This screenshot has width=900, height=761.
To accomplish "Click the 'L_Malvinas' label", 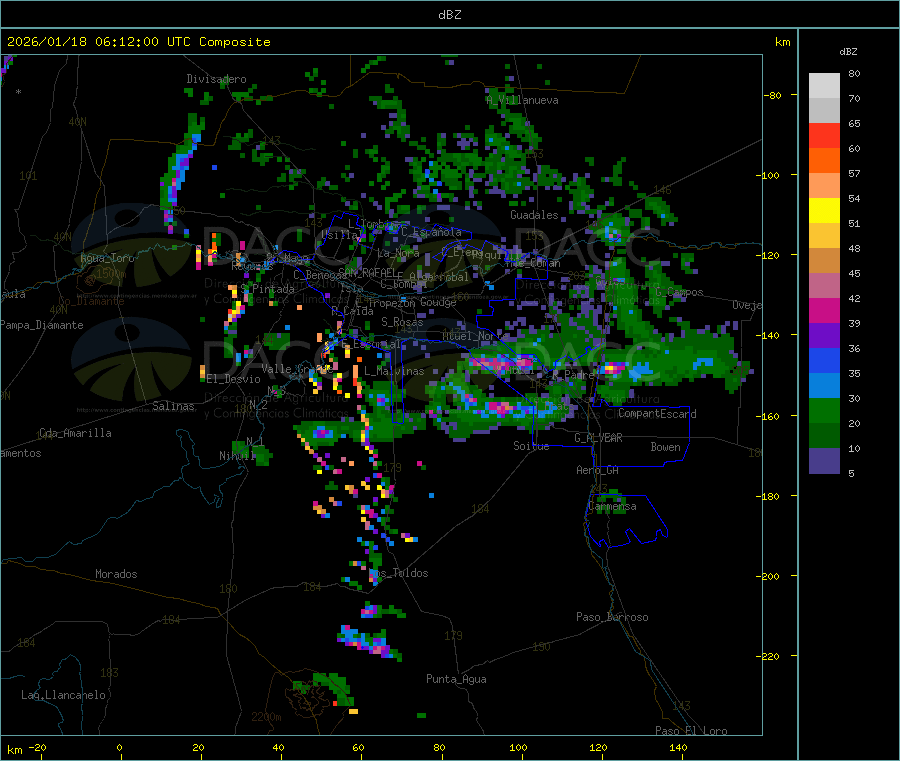I will [394, 372].
